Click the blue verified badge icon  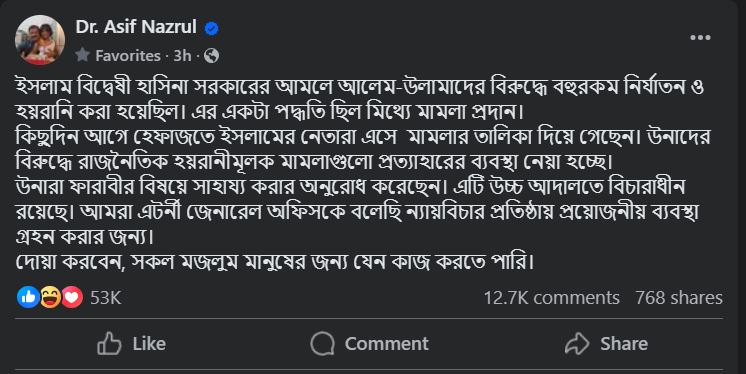click(x=212, y=29)
